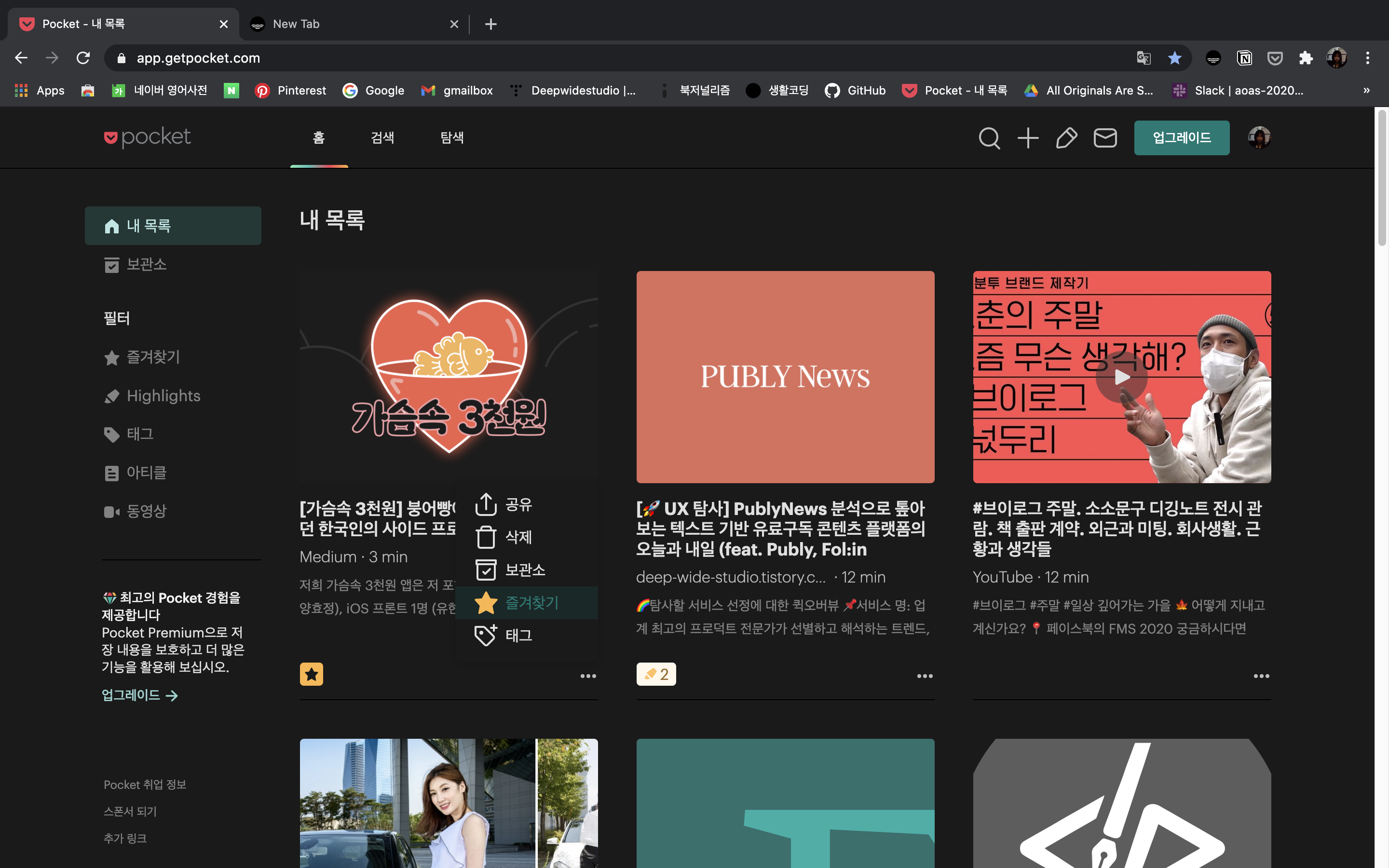The height and width of the screenshot is (868, 1389).
Task: Click the Notion extension icon
Action: (x=1244, y=58)
